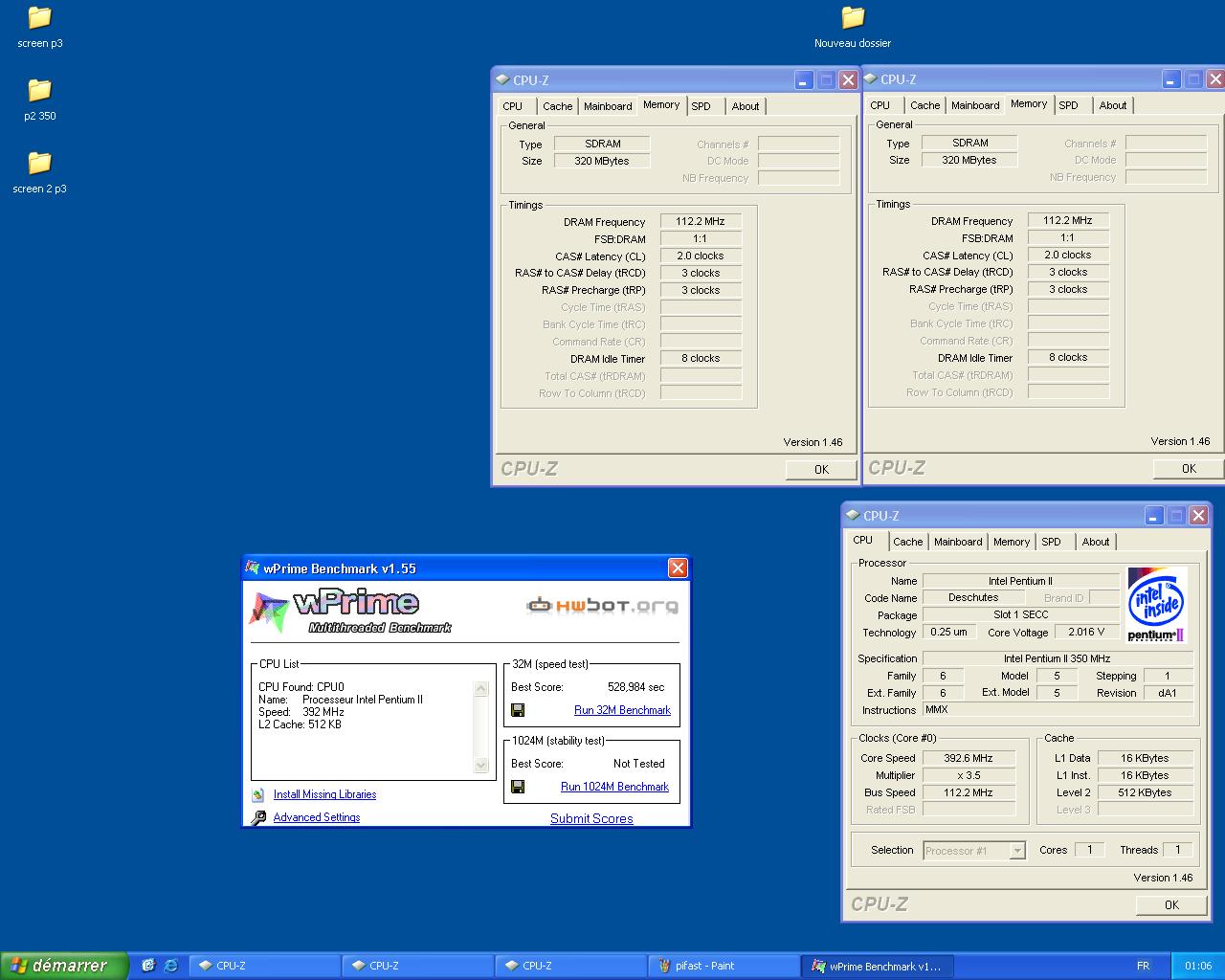Screen dimensions: 1225x980
Task: Click the DRAM Frequency value in left CPU-Z
Action: tap(701, 221)
